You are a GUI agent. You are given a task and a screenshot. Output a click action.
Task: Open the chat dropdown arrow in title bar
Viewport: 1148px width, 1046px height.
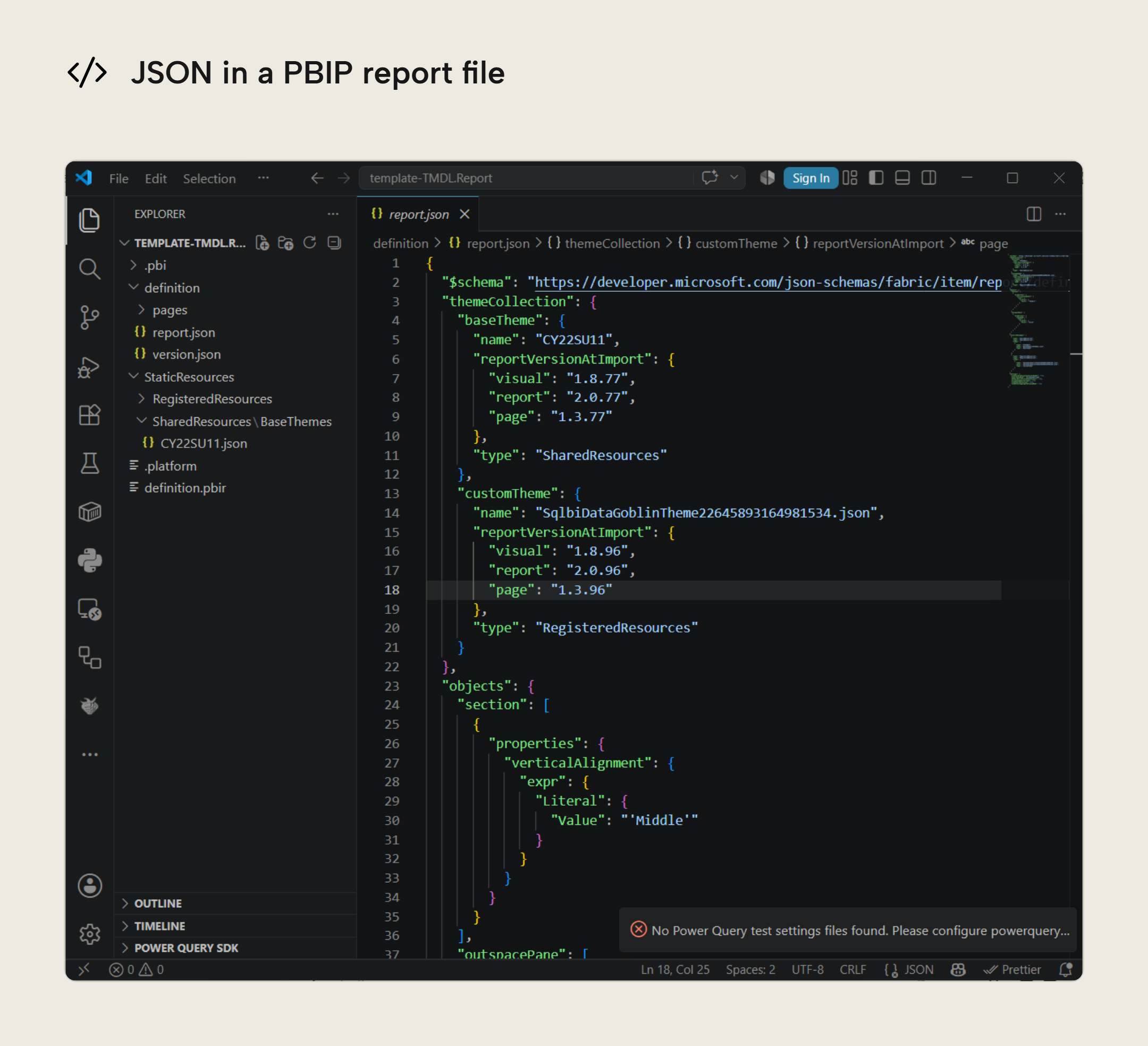tap(734, 178)
